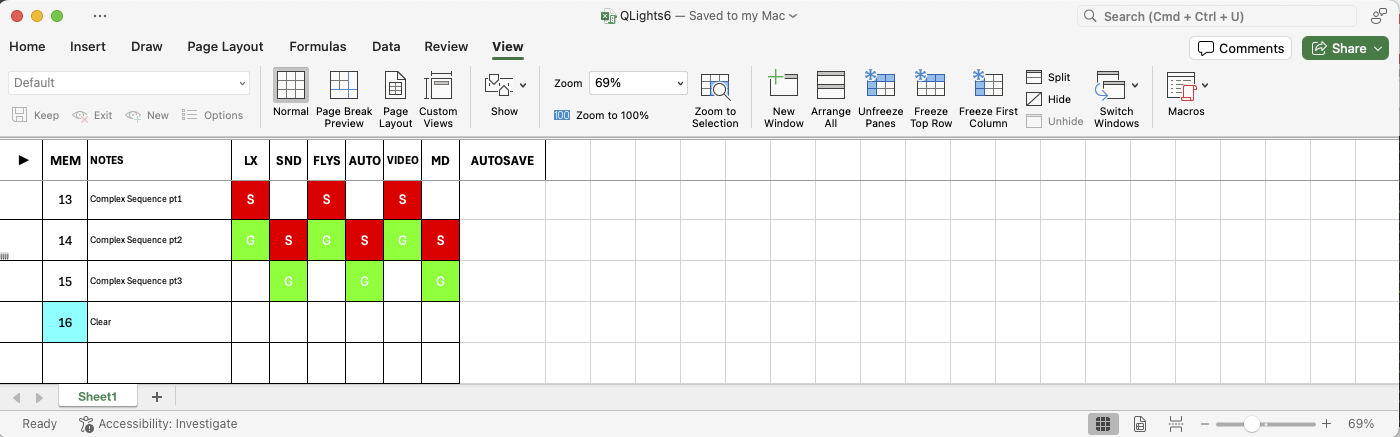This screenshot has height=437, width=1400.
Task: Click zoom in plus button
Action: coord(1326,424)
